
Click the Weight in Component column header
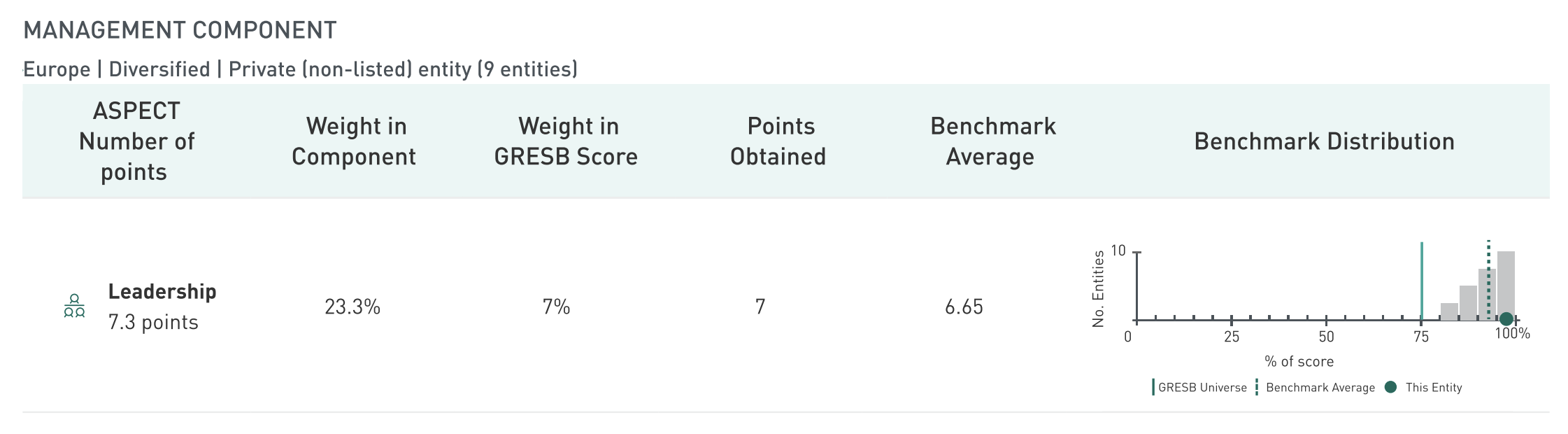354,141
